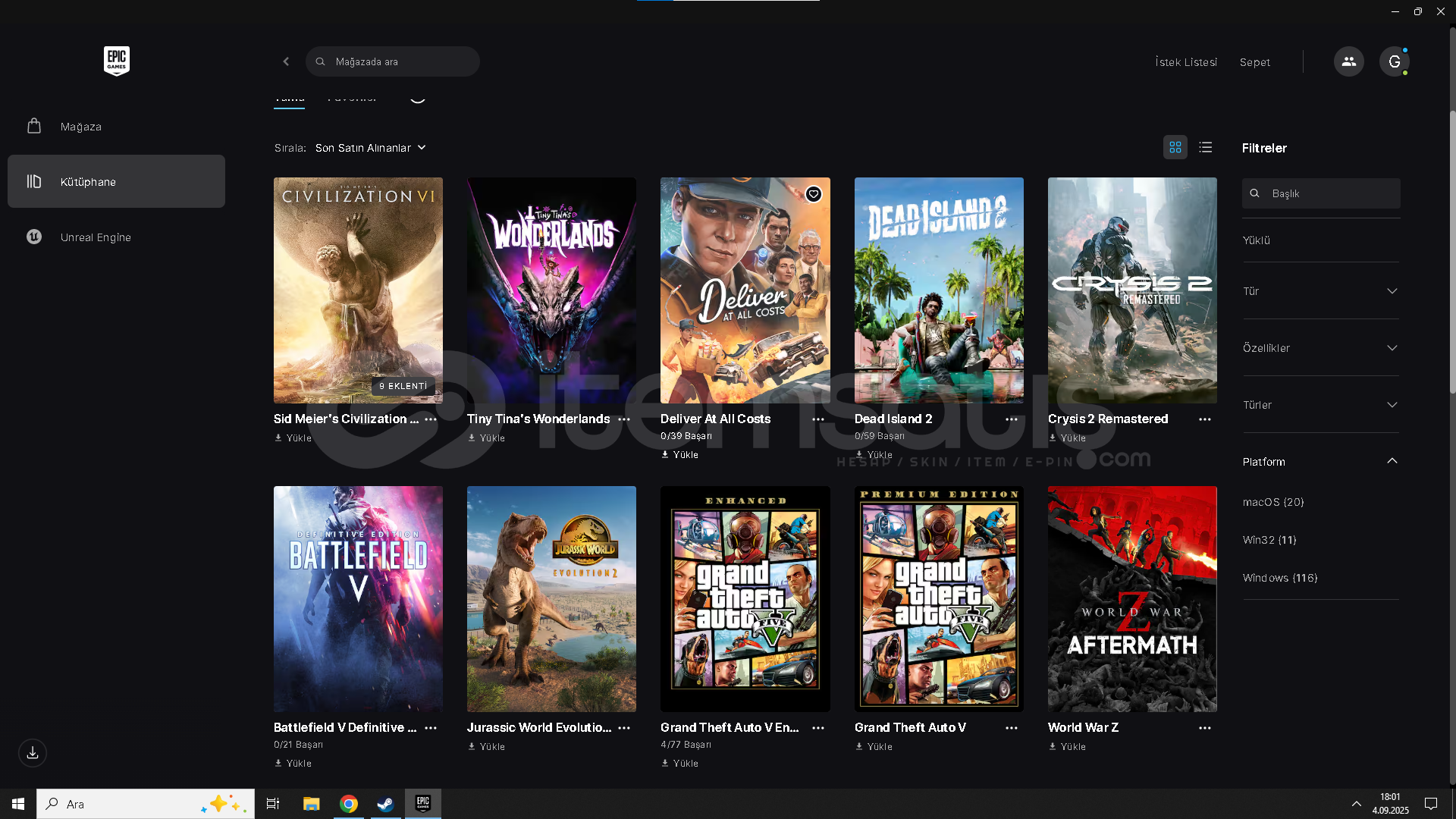Expand the Tür filter
Image resolution: width=1456 pixels, height=819 pixels.
(x=1320, y=291)
